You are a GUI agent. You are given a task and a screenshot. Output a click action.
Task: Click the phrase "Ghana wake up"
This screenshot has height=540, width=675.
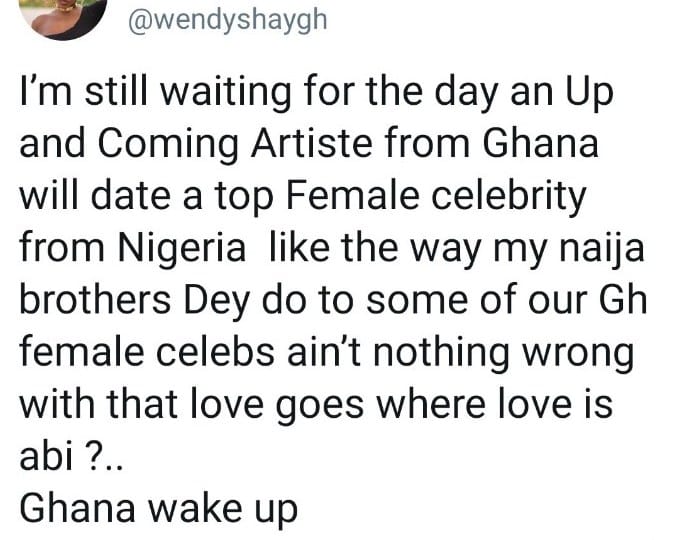(x=159, y=509)
